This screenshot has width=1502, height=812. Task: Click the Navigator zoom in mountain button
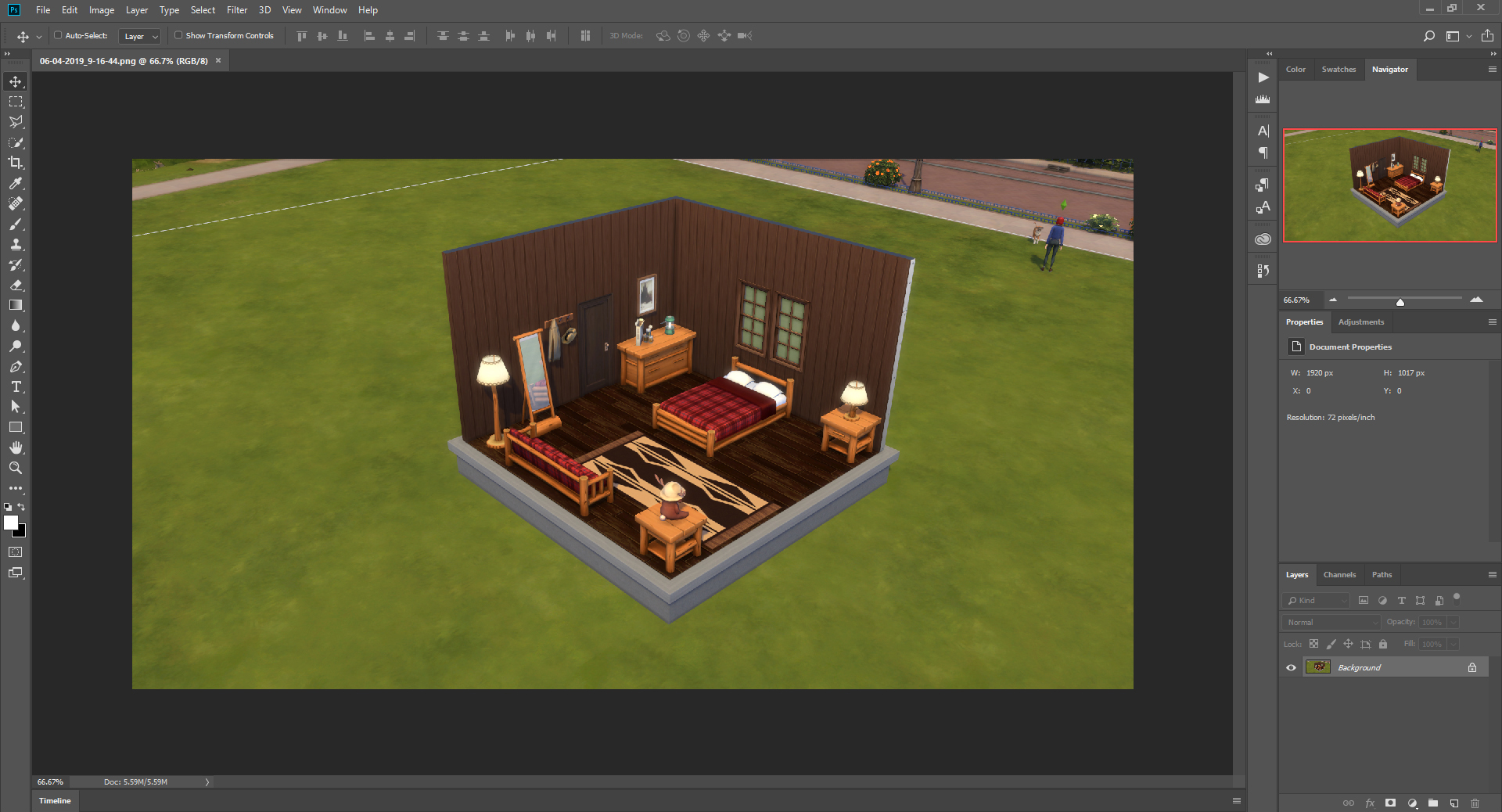[1476, 300]
